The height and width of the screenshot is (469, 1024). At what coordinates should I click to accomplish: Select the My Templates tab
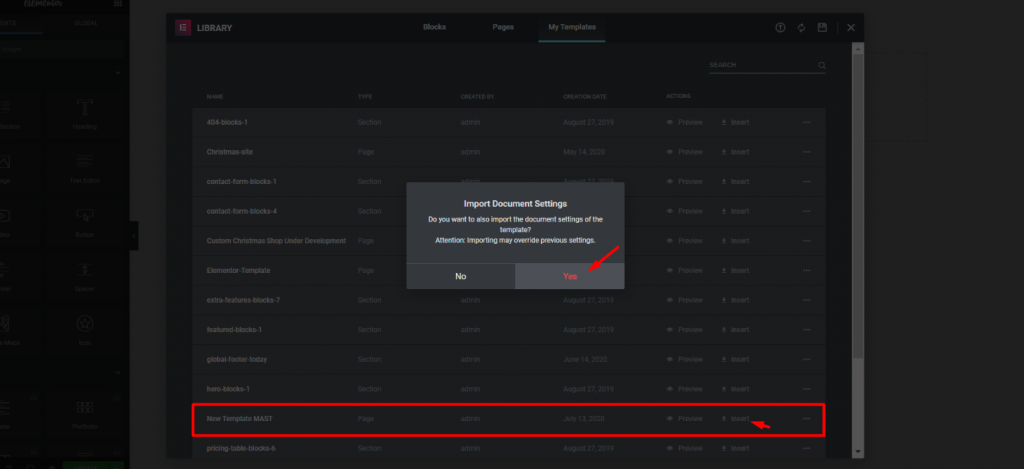pos(569,27)
